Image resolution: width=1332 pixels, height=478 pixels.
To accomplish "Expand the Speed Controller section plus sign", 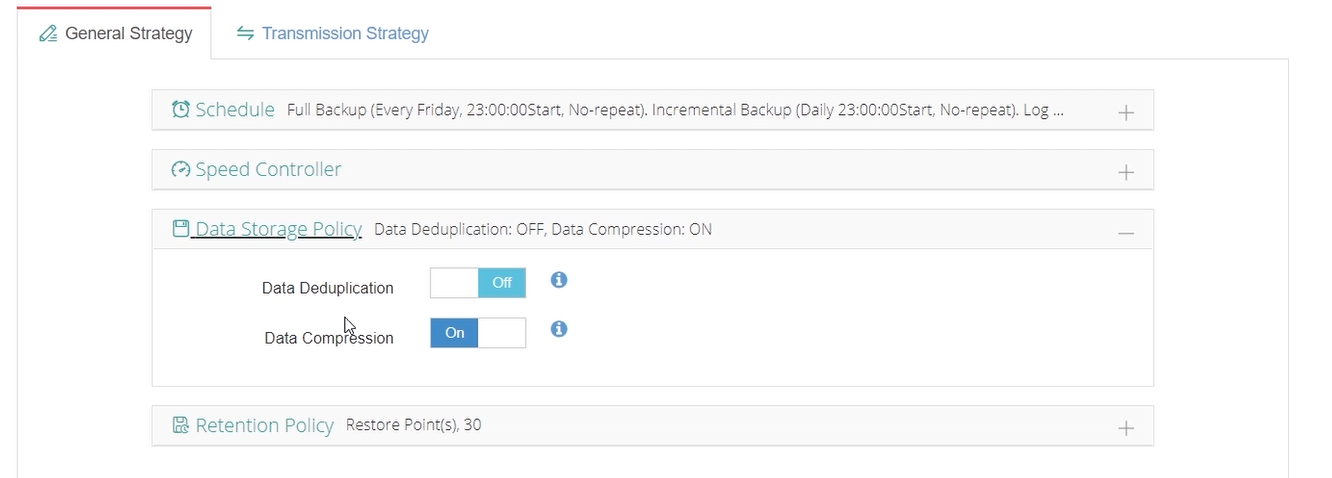I will tap(1126, 172).
